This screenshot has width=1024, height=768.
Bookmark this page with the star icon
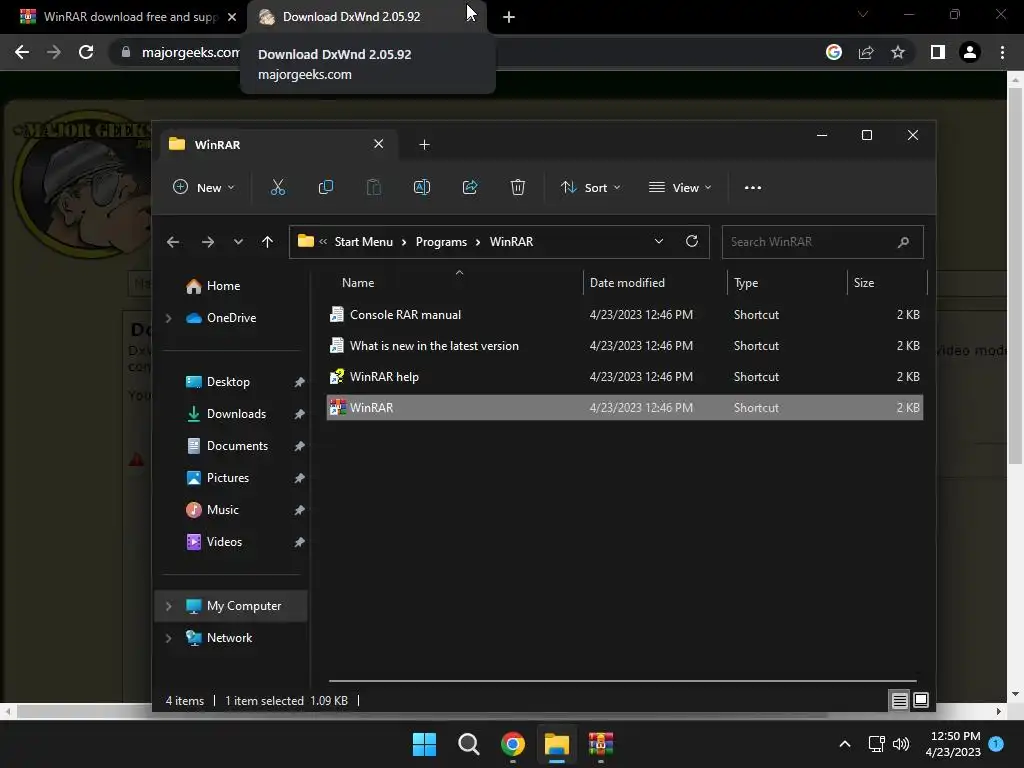[898, 52]
